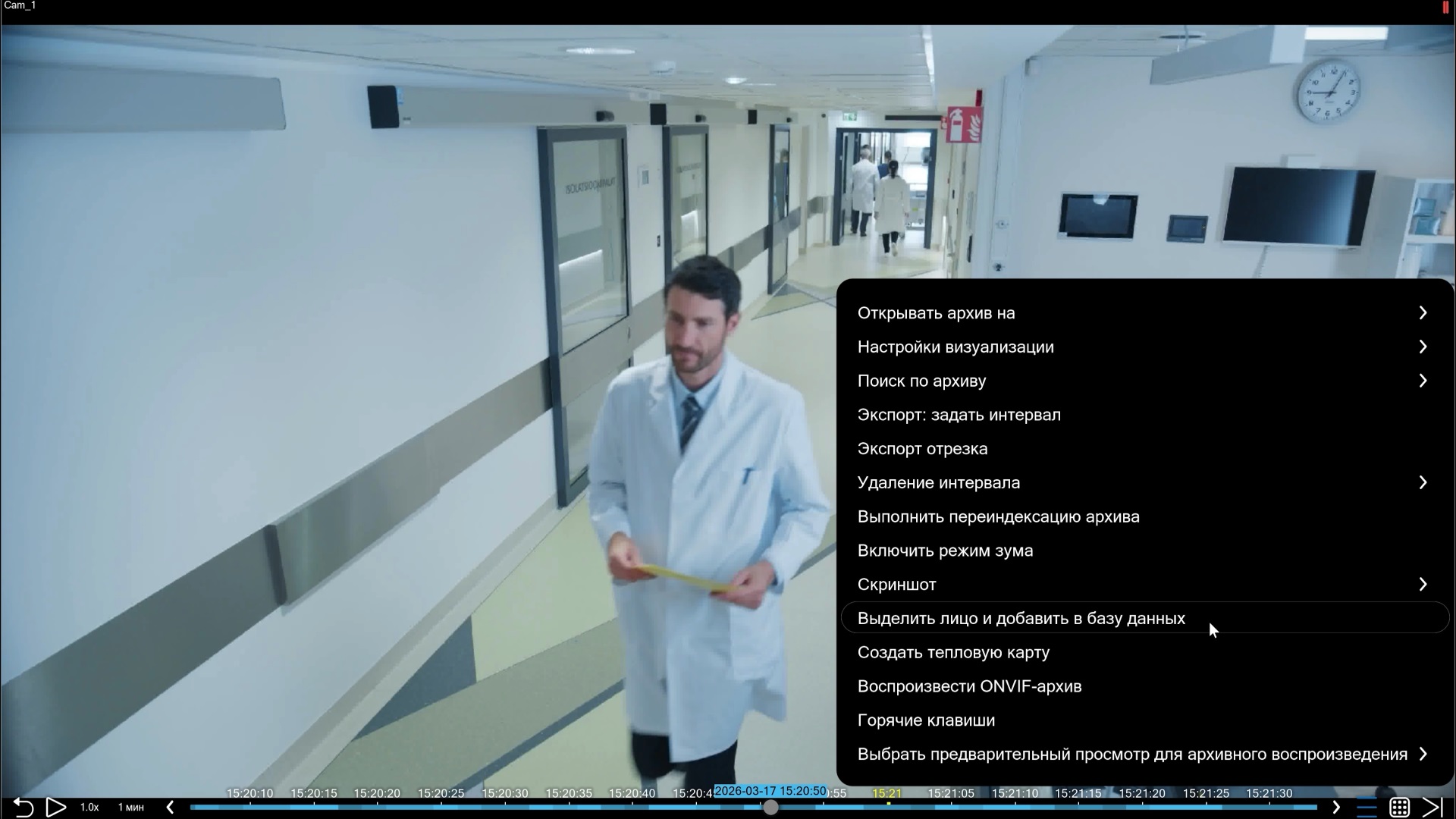1456x819 pixels.
Task: Shift the timeline left with the chevron arrow
Action: pyautogui.click(x=170, y=808)
